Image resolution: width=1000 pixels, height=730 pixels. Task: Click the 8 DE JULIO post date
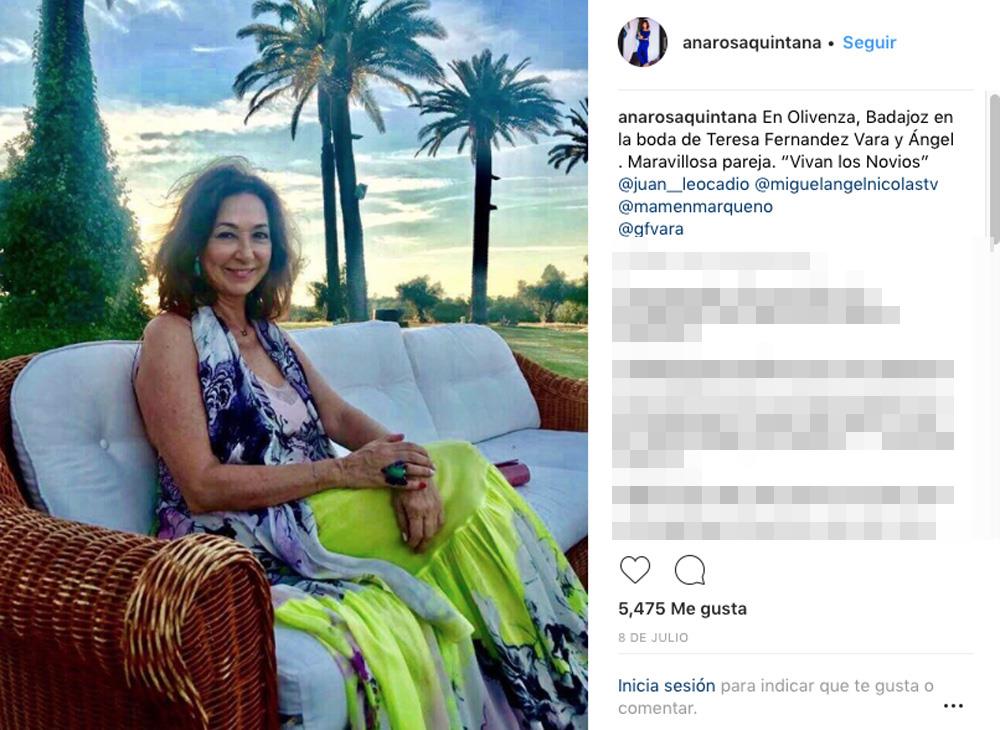point(653,638)
